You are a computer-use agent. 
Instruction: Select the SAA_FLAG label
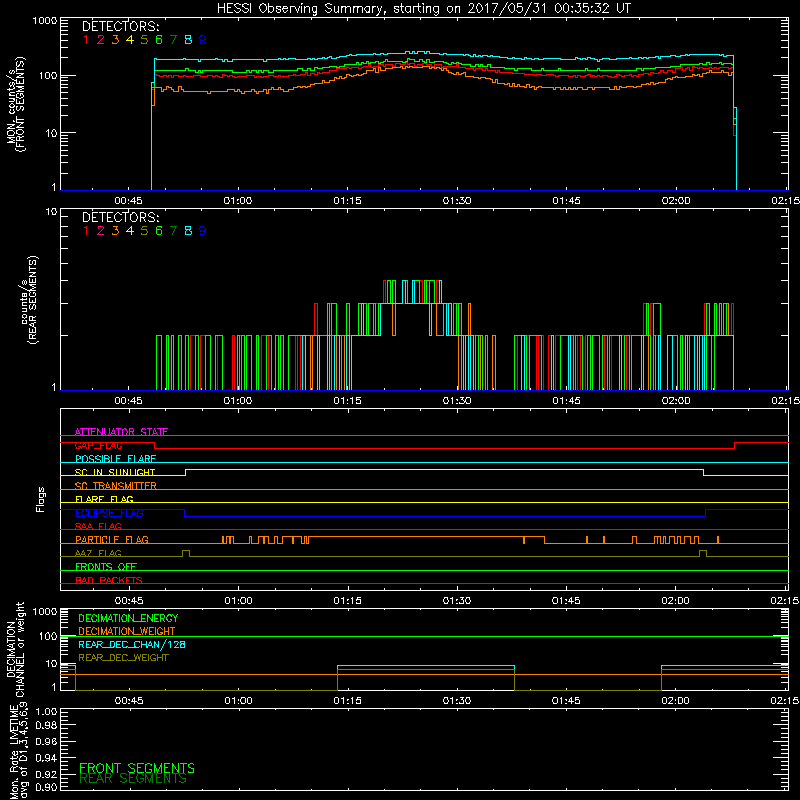98,526
